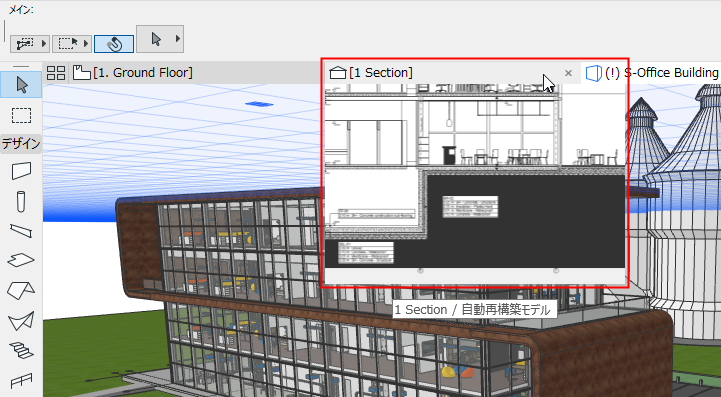Click the marquee arrow selection mode button
Screen dimensions: 721x397
pos(68,44)
